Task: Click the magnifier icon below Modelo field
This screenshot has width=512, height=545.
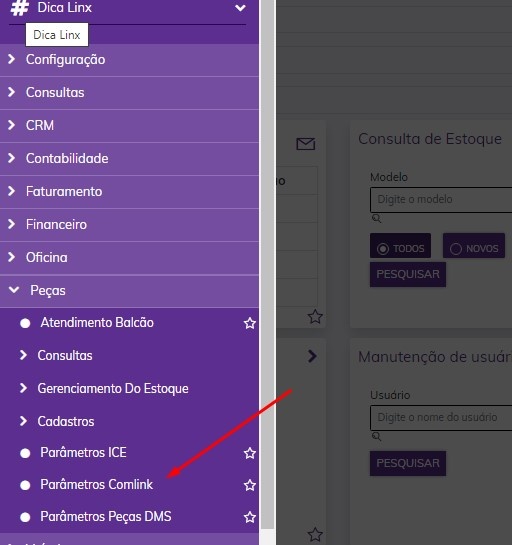Action: coord(376,219)
